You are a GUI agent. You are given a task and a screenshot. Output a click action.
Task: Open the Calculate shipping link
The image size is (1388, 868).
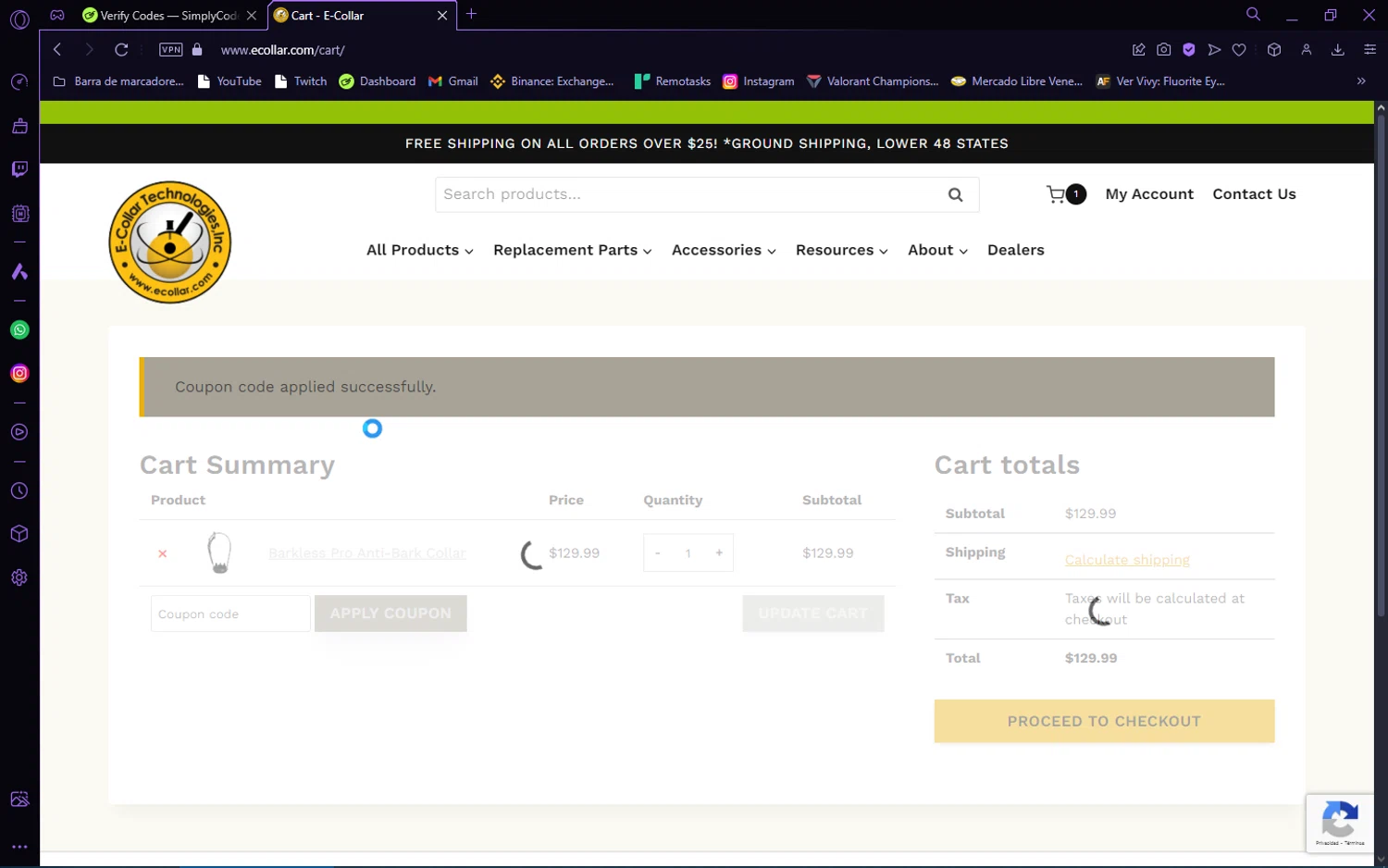1127,560
